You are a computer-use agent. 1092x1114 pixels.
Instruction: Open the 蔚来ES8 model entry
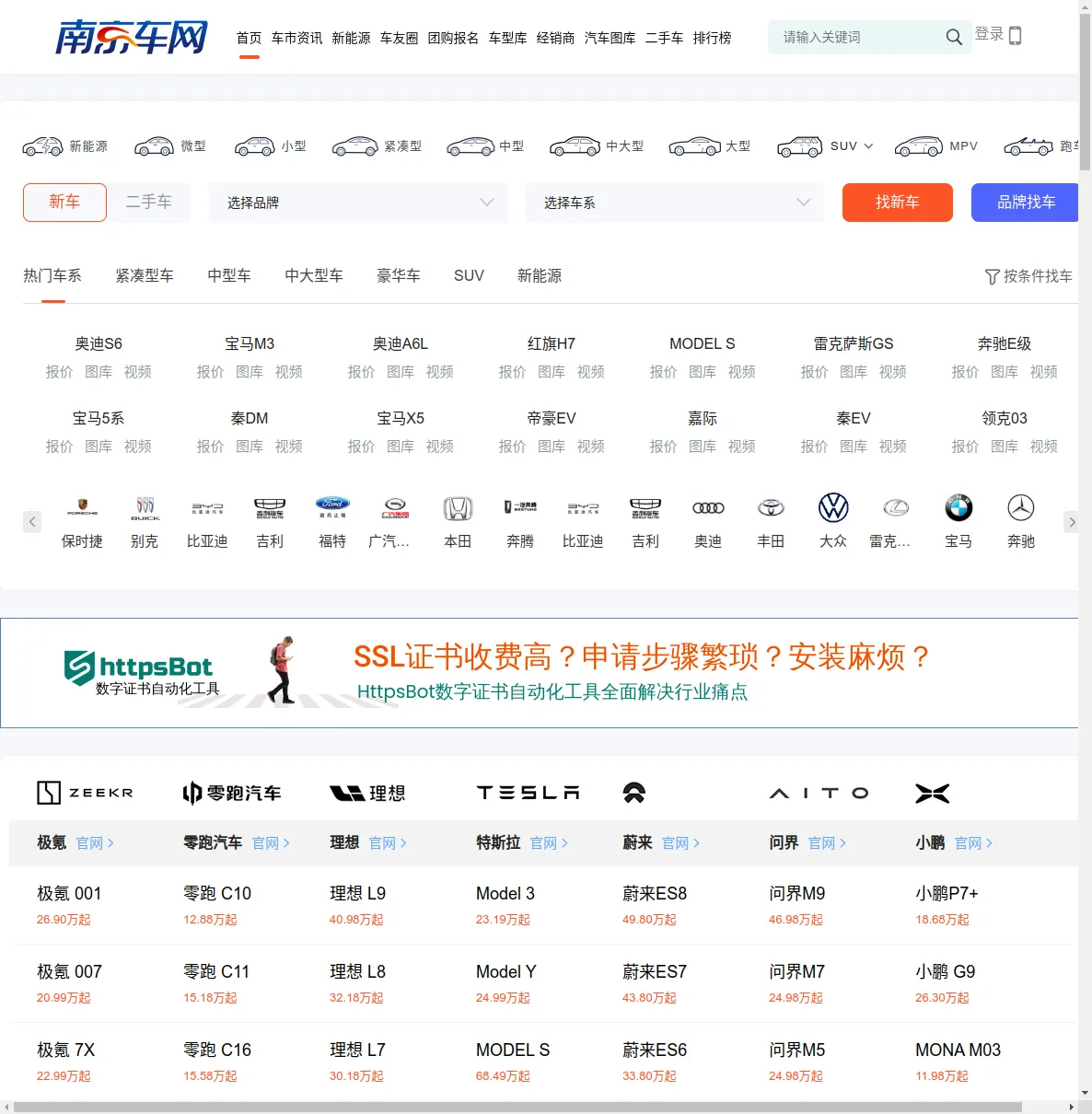point(655,894)
